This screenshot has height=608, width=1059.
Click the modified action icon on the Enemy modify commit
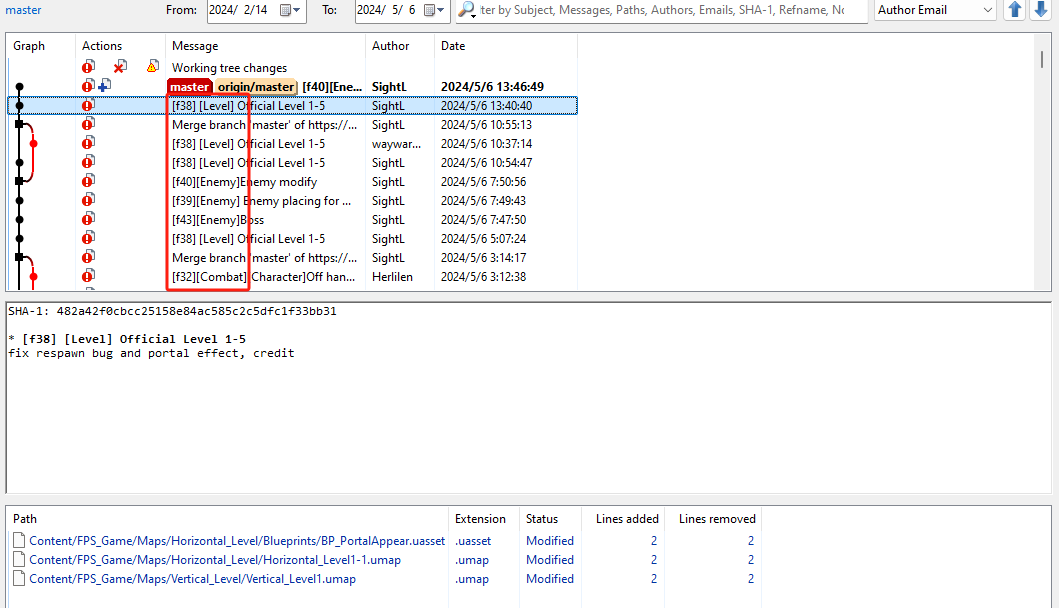click(x=88, y=180)
